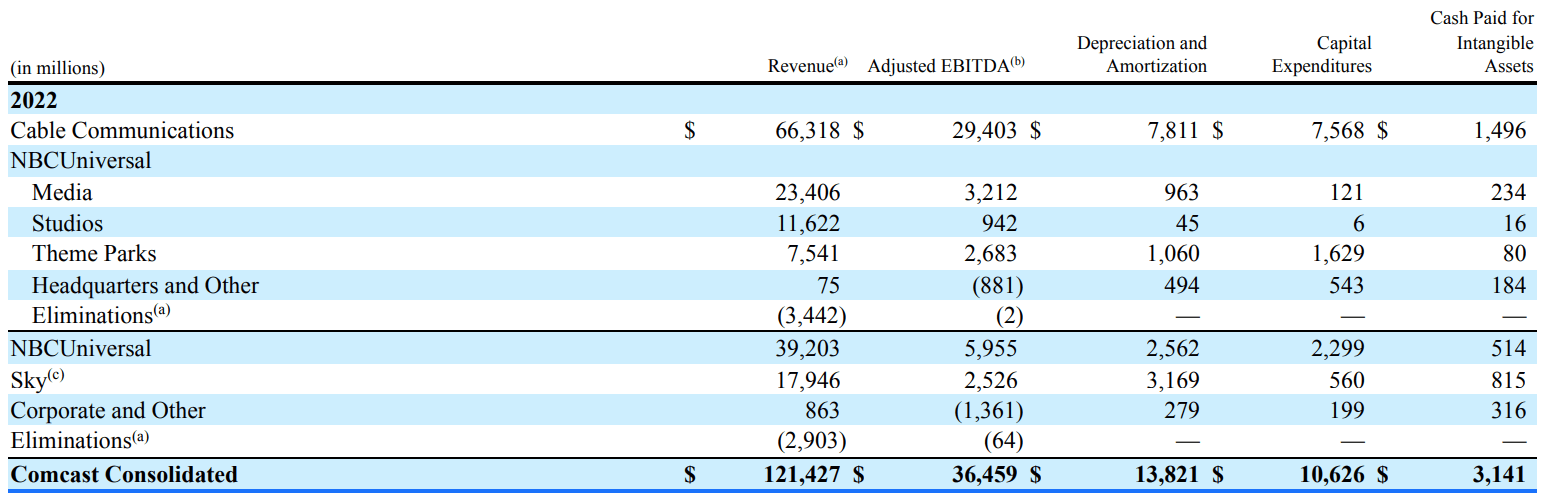Click Media Adjusted EBITDA 3,212

click(x=990, y=193)
